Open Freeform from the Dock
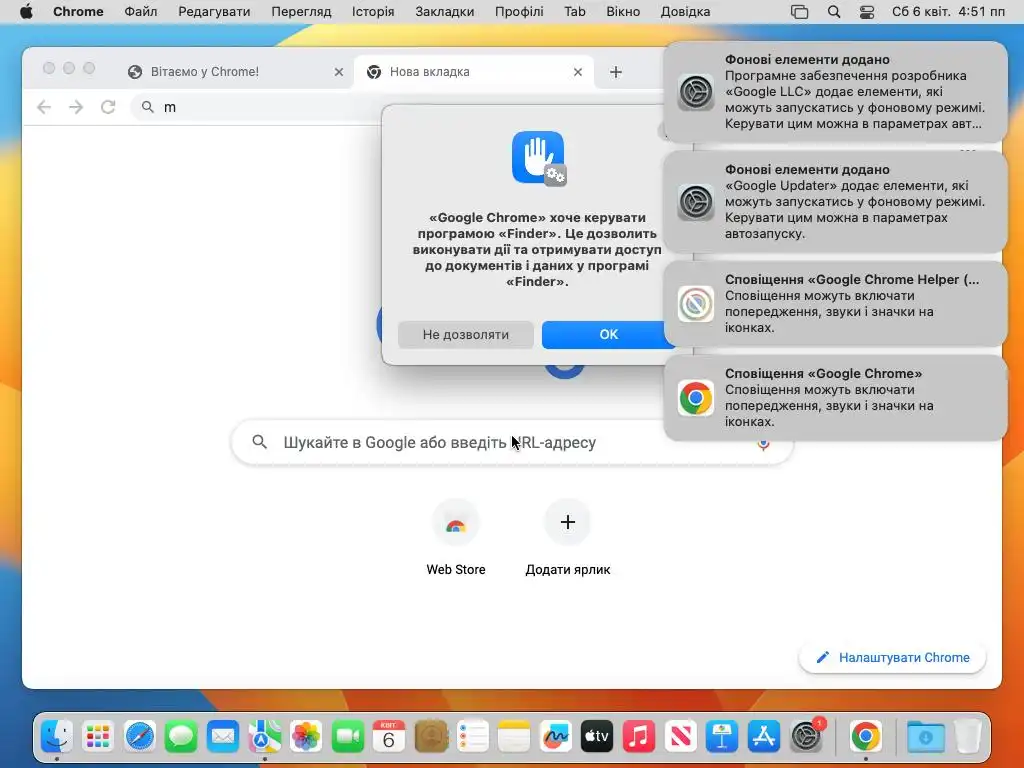 556,737
